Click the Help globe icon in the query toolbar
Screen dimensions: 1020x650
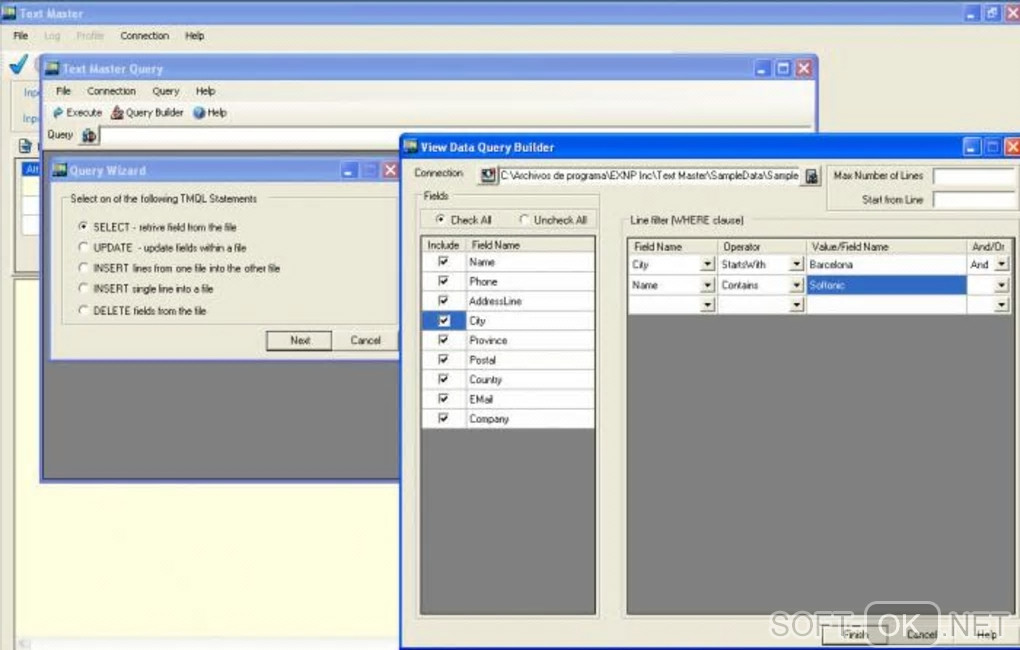pyautogui.click(x=200, y=113)
